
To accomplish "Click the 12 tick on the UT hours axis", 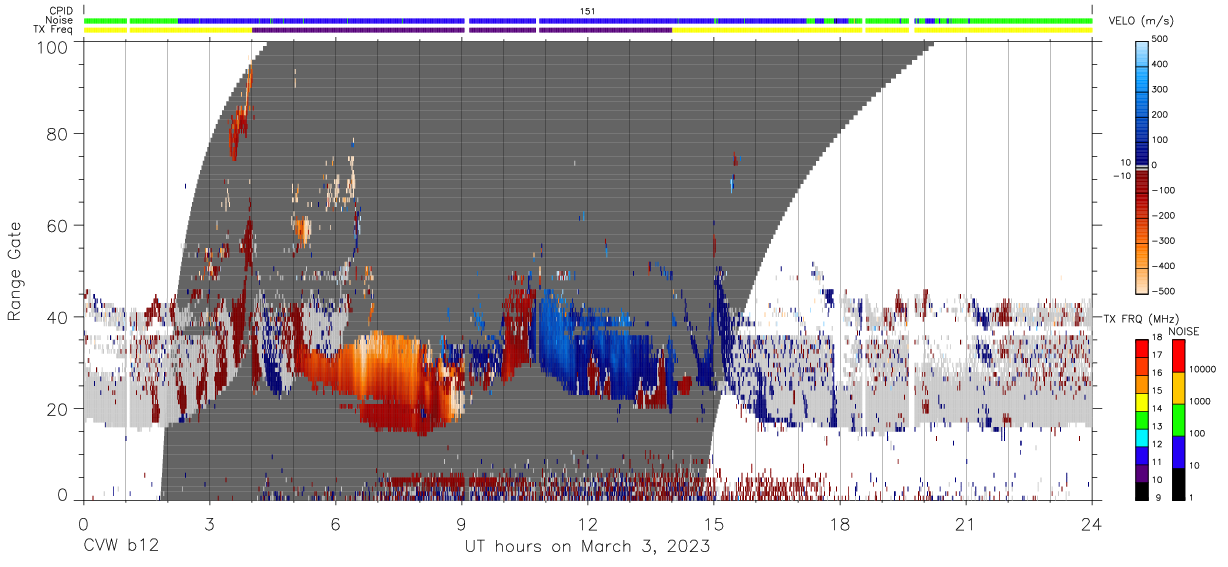I will 588,524.
